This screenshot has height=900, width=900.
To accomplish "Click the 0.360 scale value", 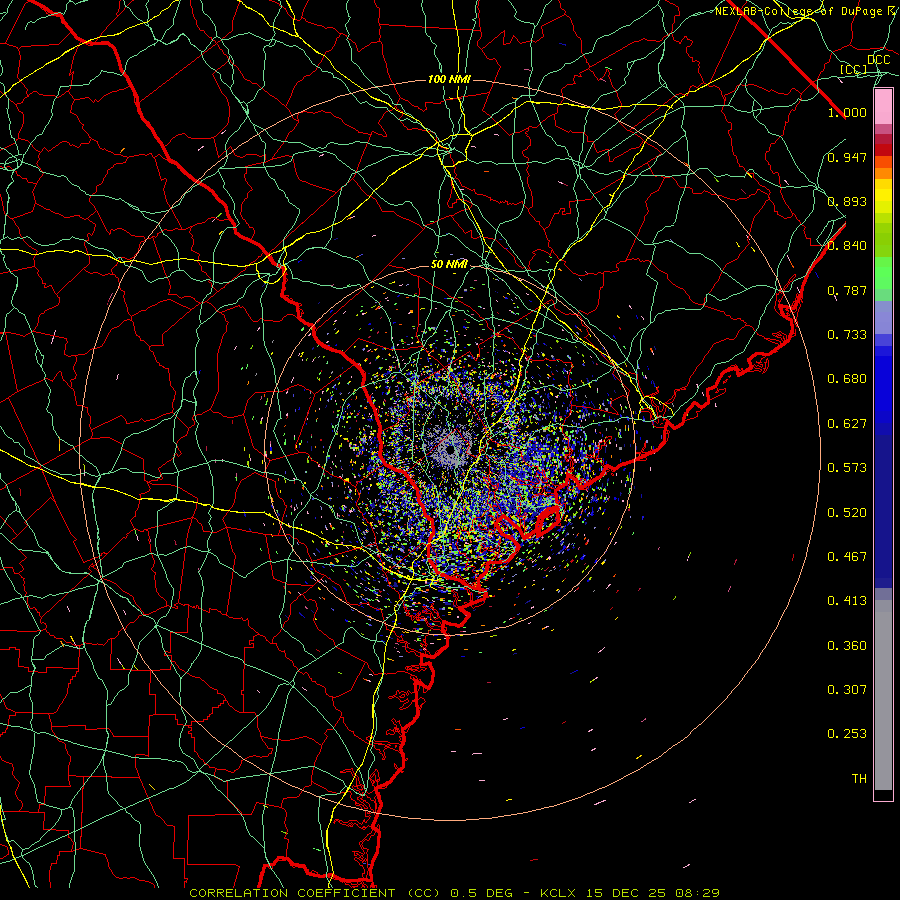I will coord(847,646).
